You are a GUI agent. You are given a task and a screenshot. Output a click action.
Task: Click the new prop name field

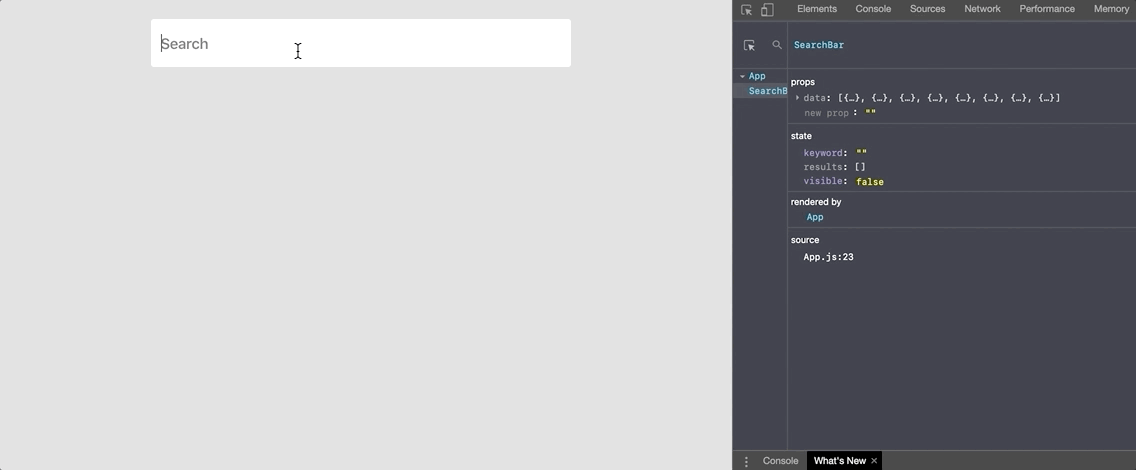827,113
